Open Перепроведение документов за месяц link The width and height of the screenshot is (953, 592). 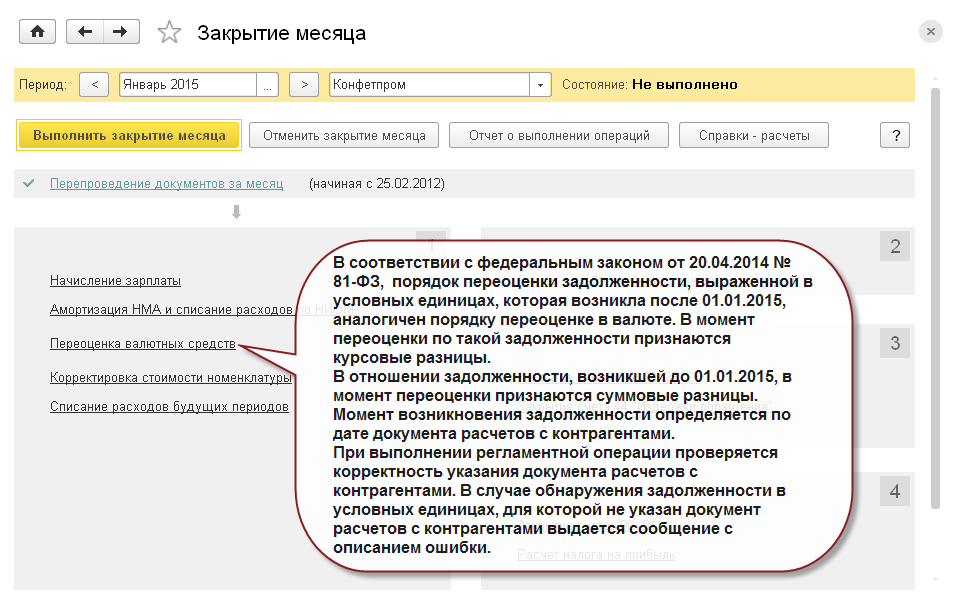[167, 184]
